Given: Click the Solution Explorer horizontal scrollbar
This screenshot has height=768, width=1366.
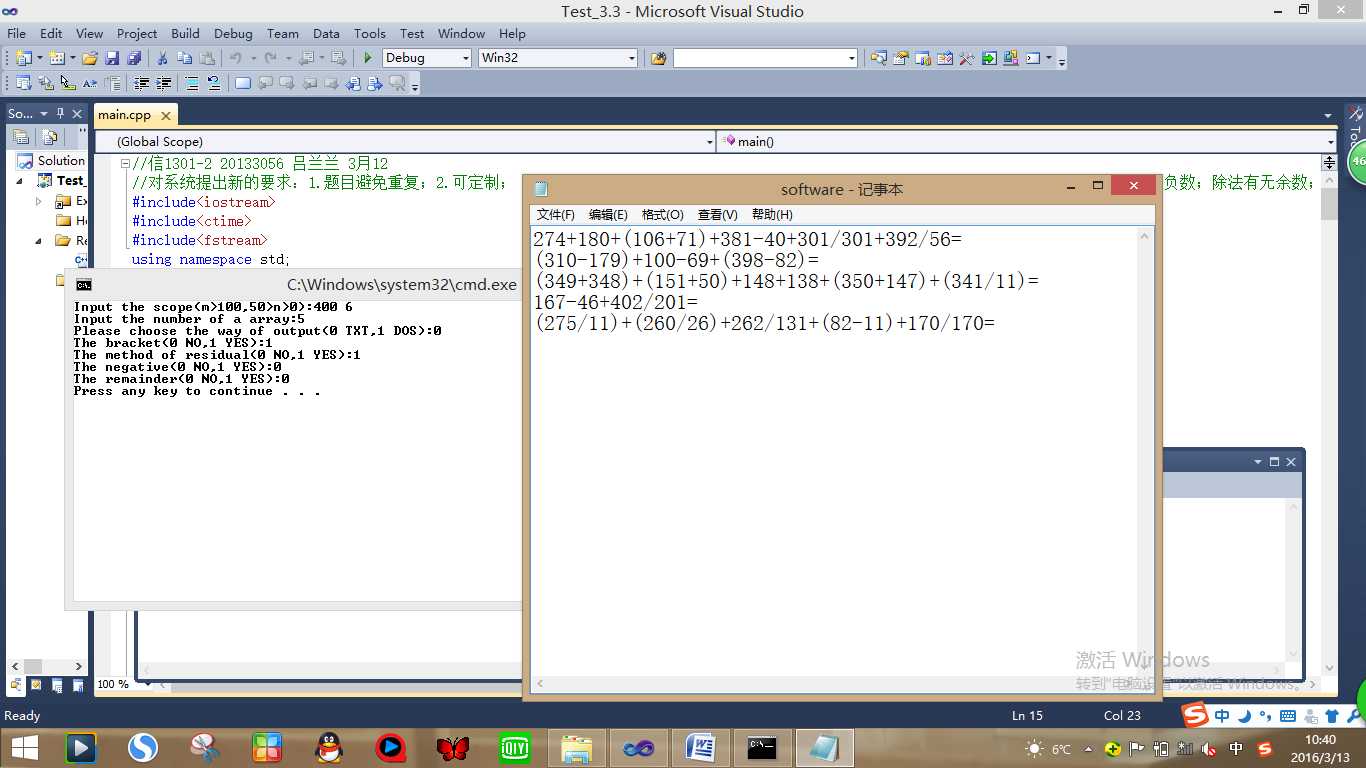Looking at the screenshot, I should coord(46,666).
